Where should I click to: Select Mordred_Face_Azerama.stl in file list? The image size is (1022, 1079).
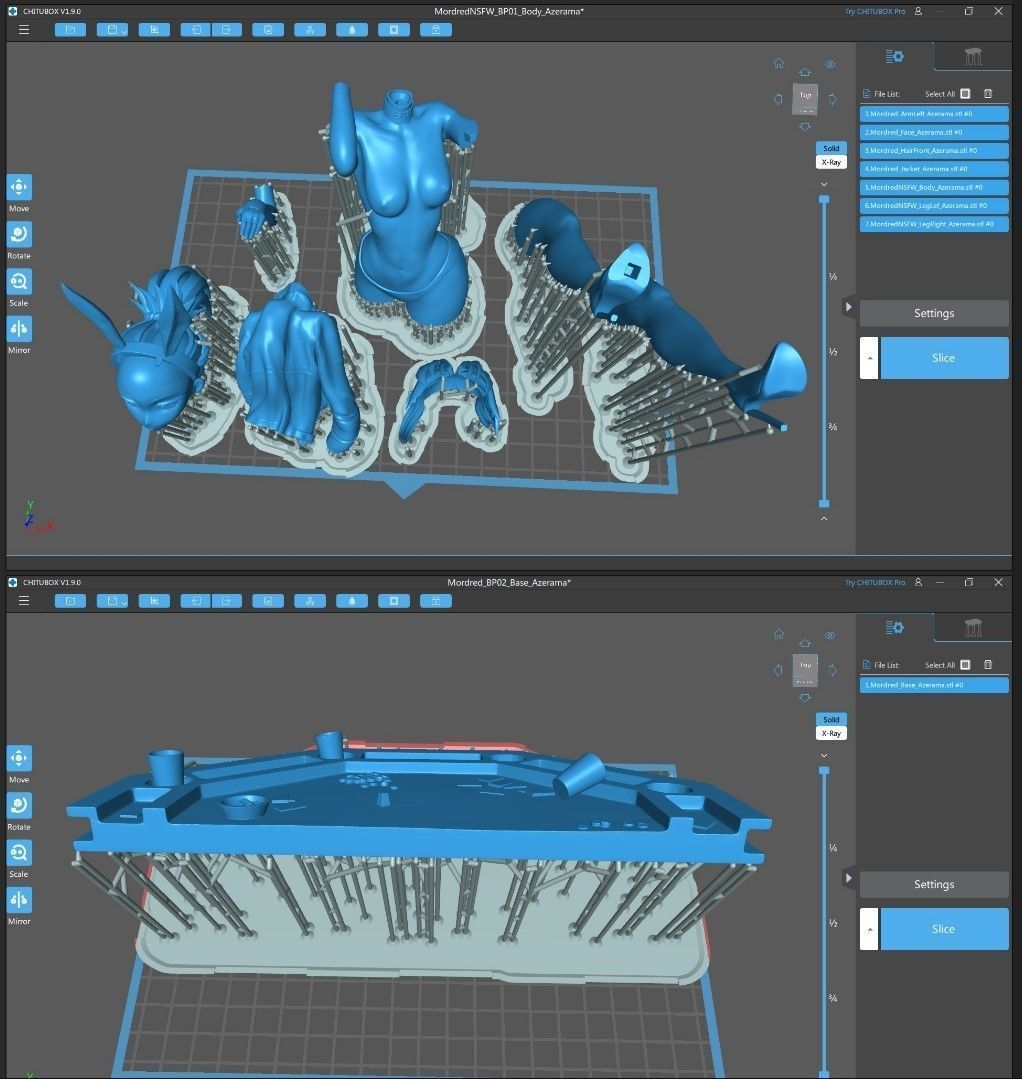coord(934,132)
